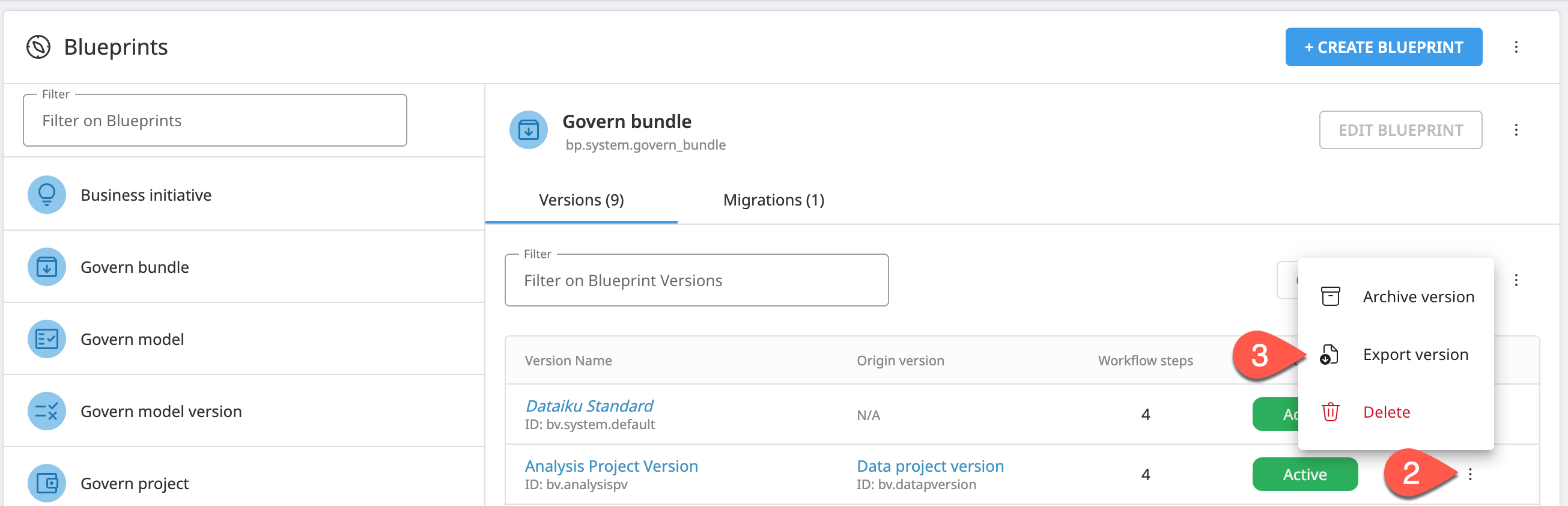Choose Archive version from the menu
This screenshot has width=1568, height=506.
[x=1418, y=296]
